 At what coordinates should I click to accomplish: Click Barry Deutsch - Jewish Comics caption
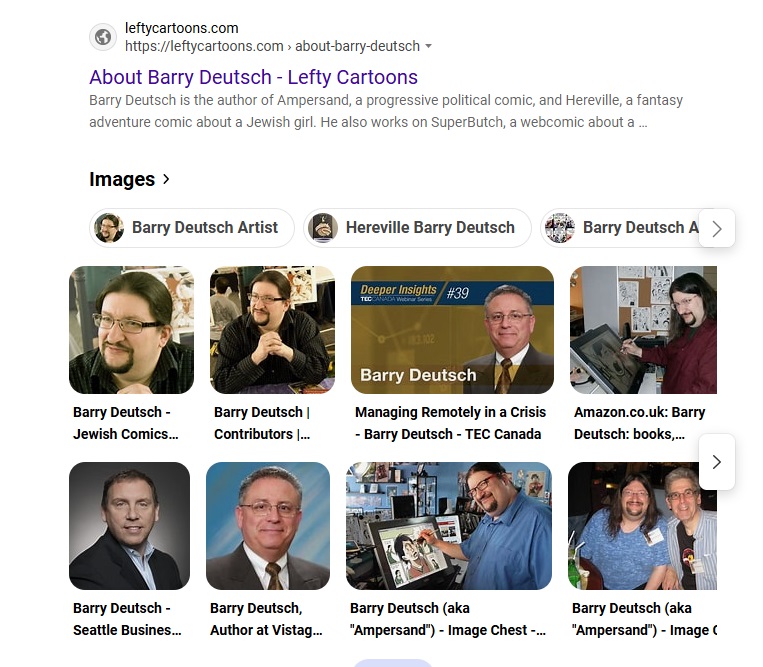click(x=126, y=423)
